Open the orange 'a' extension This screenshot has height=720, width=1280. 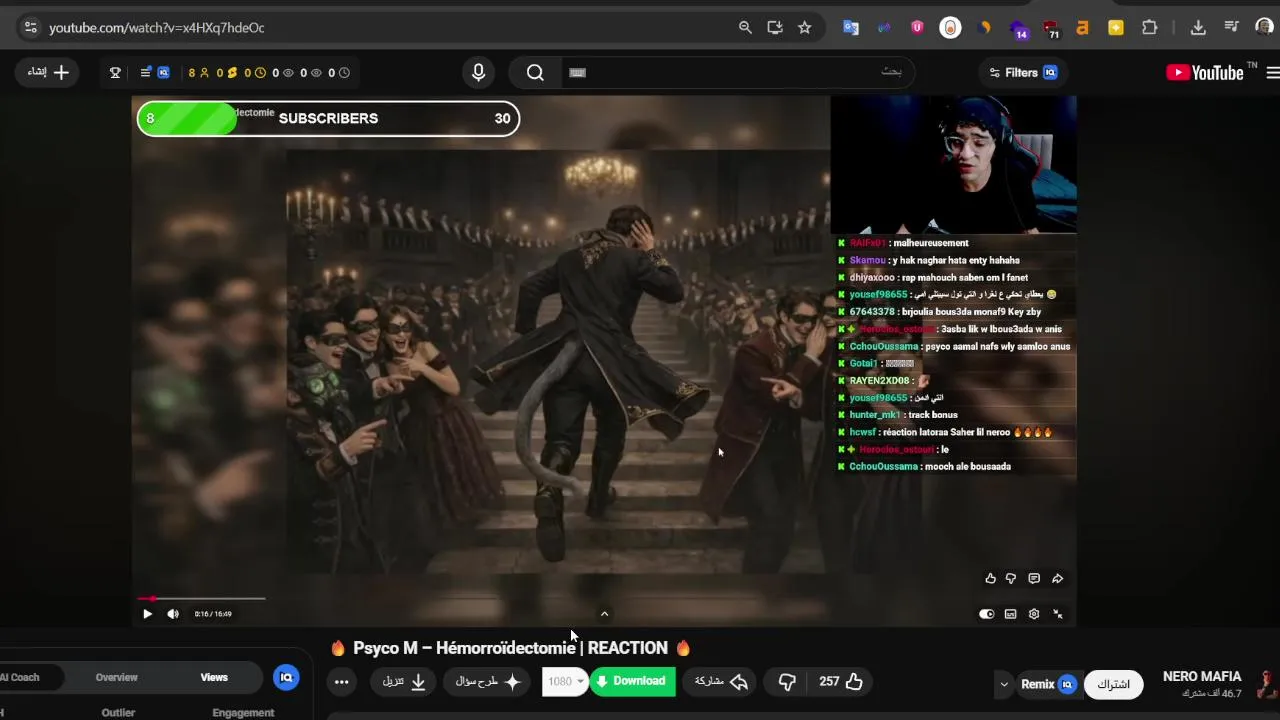[x=1082, y=28]
